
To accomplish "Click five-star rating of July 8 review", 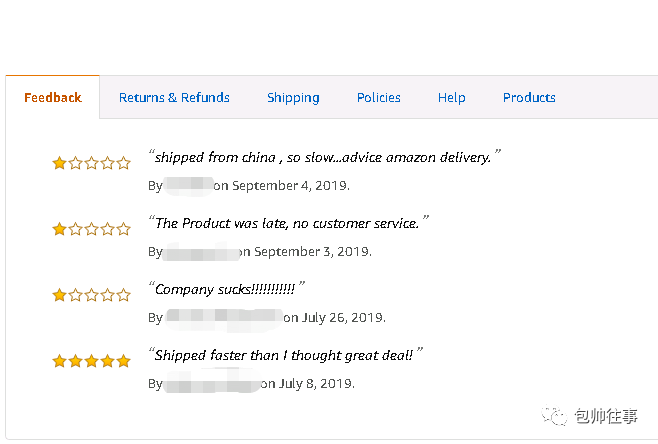I will tap(91, 360).
